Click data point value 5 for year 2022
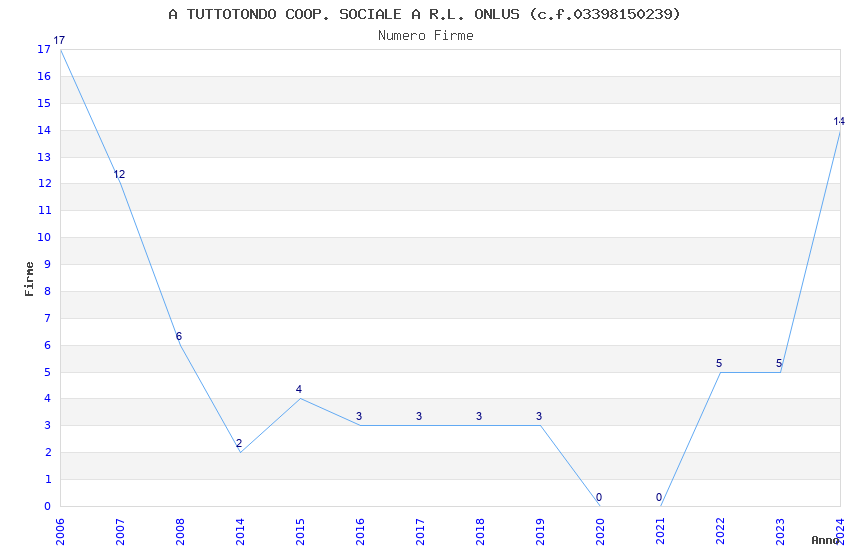The image size is (850, 550). 719,363
